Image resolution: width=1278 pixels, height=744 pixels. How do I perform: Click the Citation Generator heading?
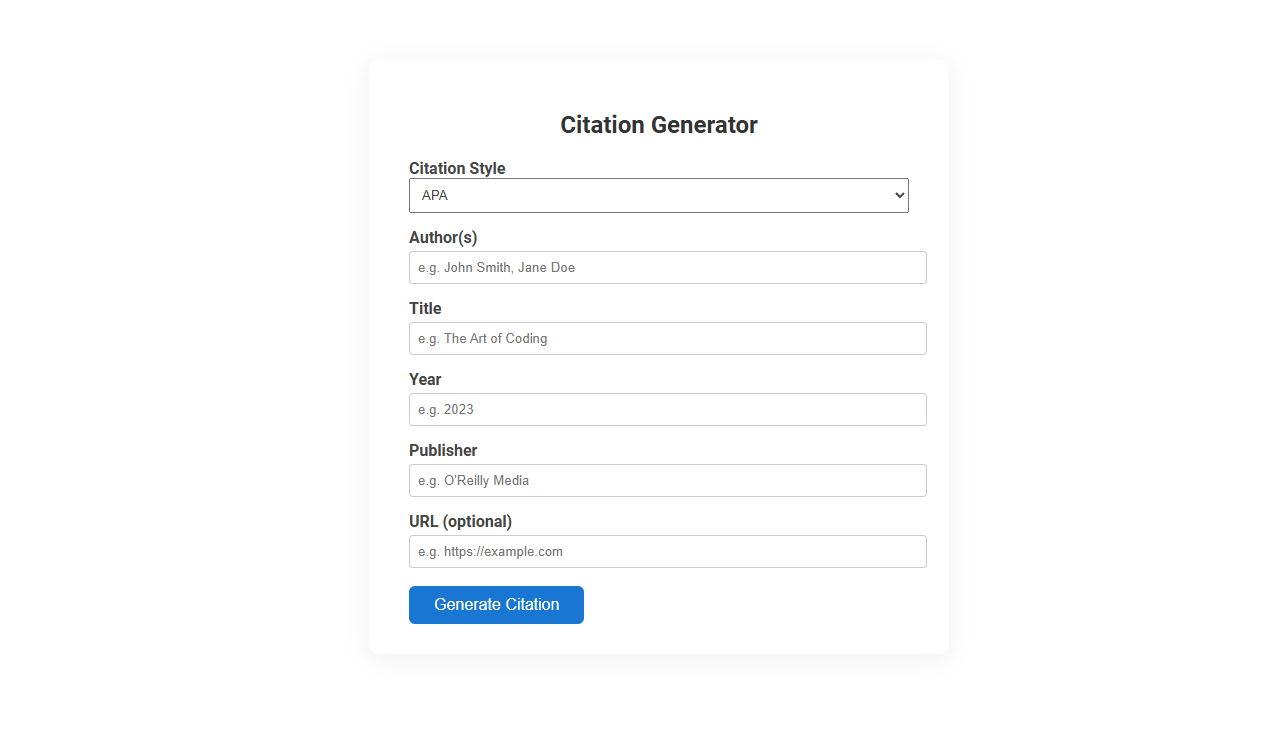point(658,124)
